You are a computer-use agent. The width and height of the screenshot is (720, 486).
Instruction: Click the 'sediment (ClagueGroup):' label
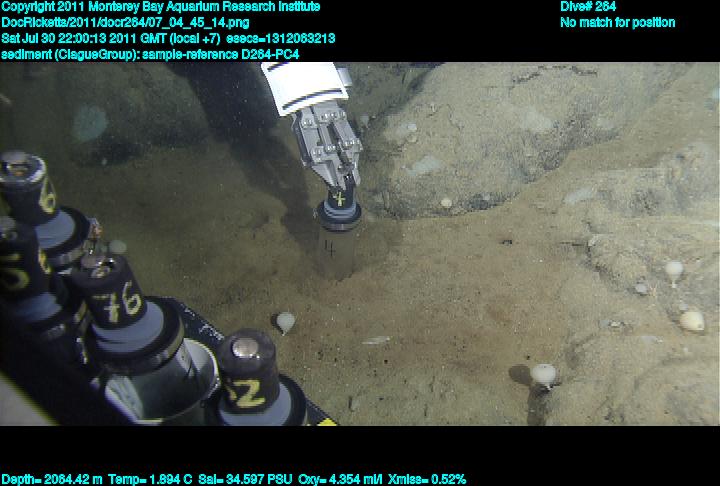click(x=70, y=54)
